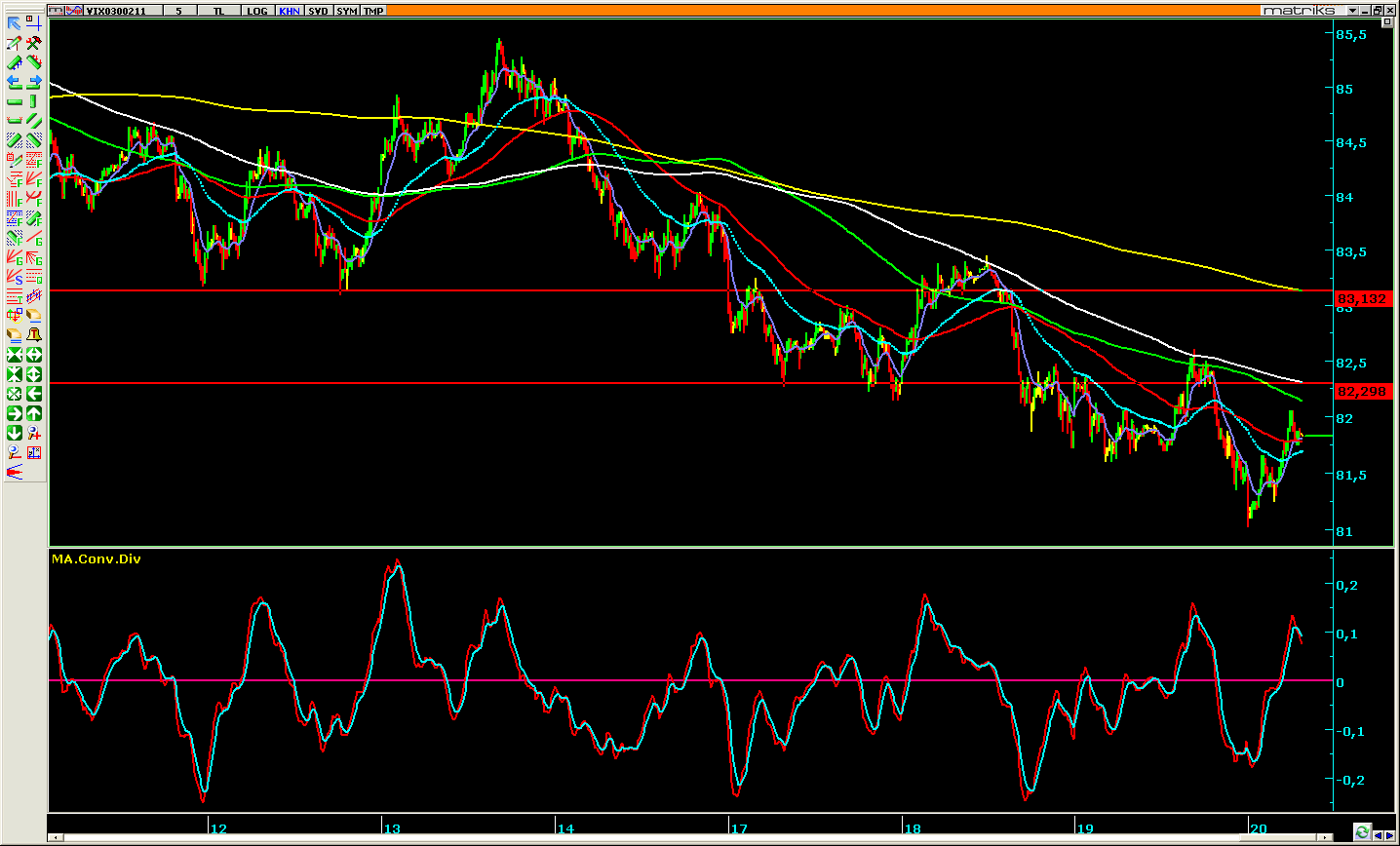Click the MA.Conv.Div indicator label

click(96, 559)
